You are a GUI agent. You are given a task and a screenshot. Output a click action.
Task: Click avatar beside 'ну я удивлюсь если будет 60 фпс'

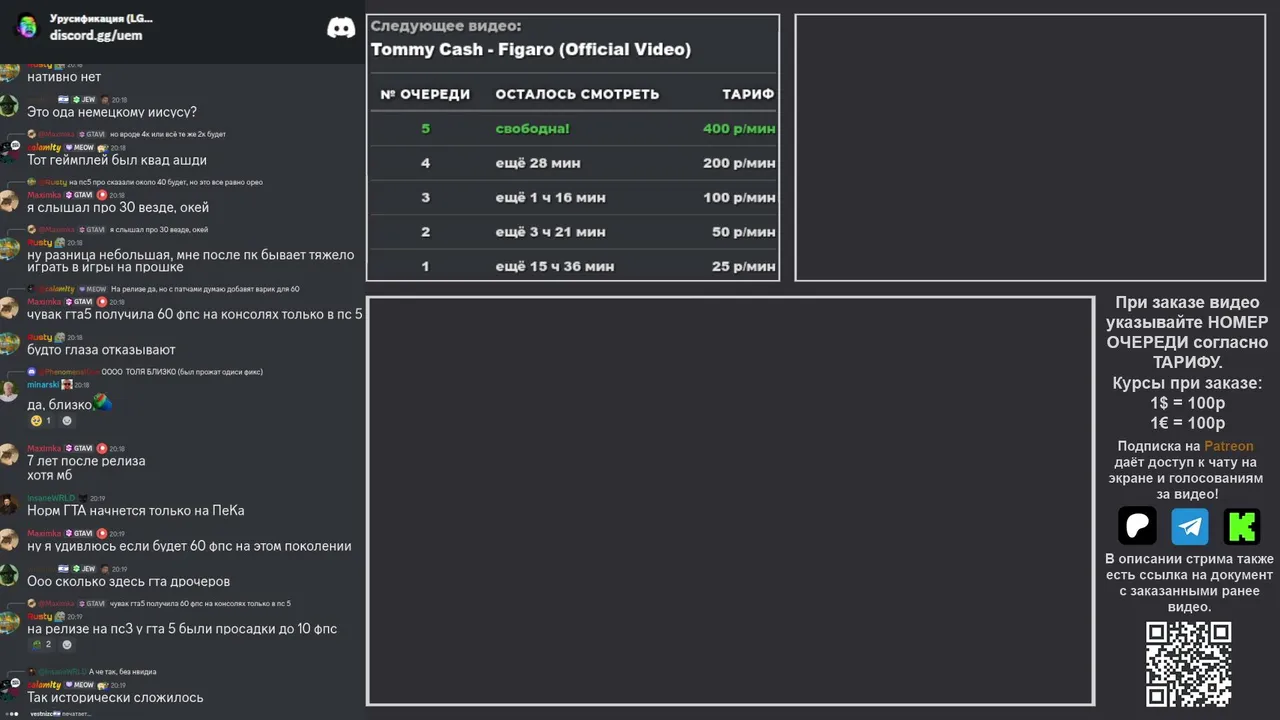[9, 539]
